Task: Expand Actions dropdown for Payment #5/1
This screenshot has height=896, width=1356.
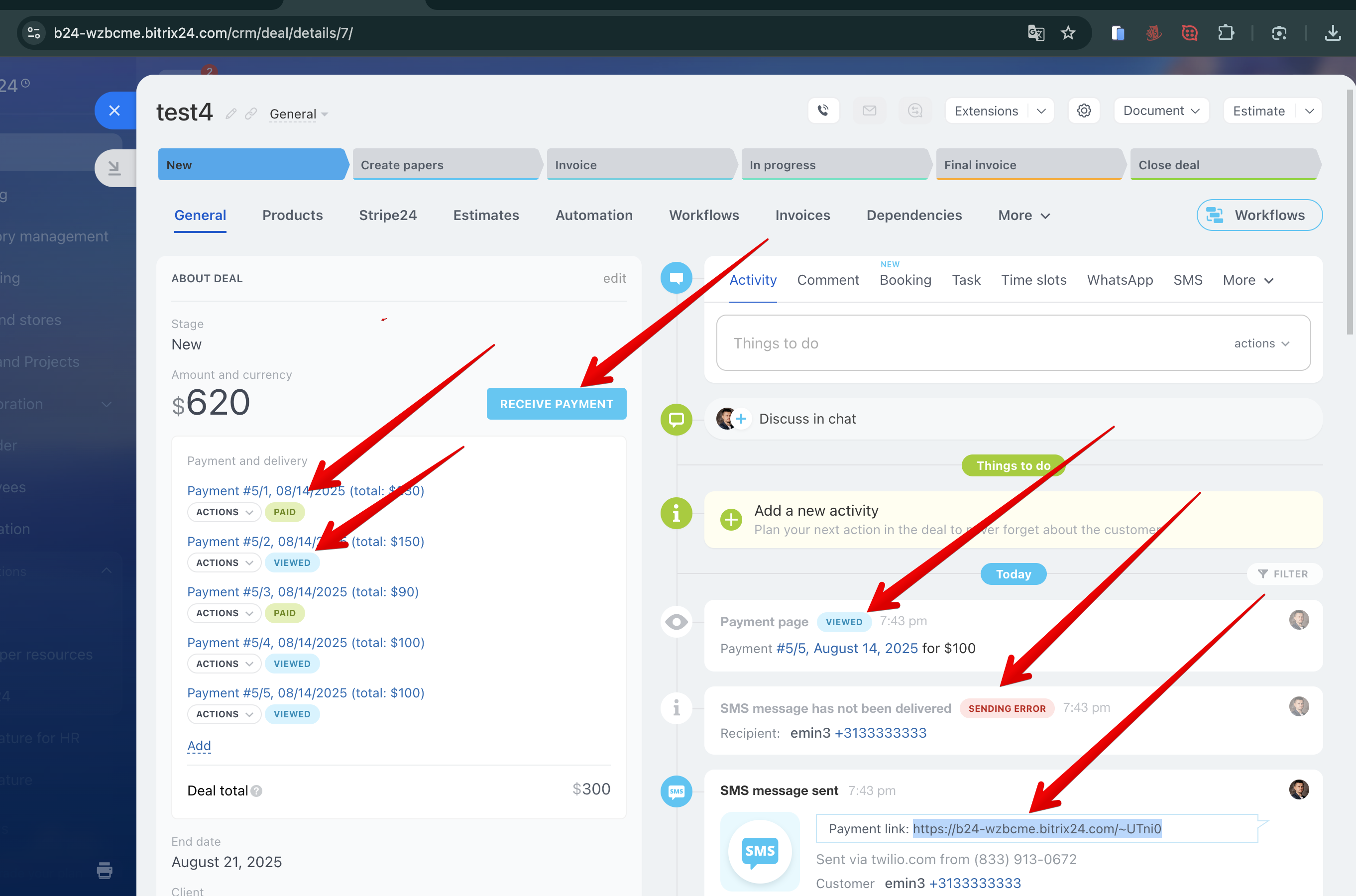Action: [x=224, y=512]
